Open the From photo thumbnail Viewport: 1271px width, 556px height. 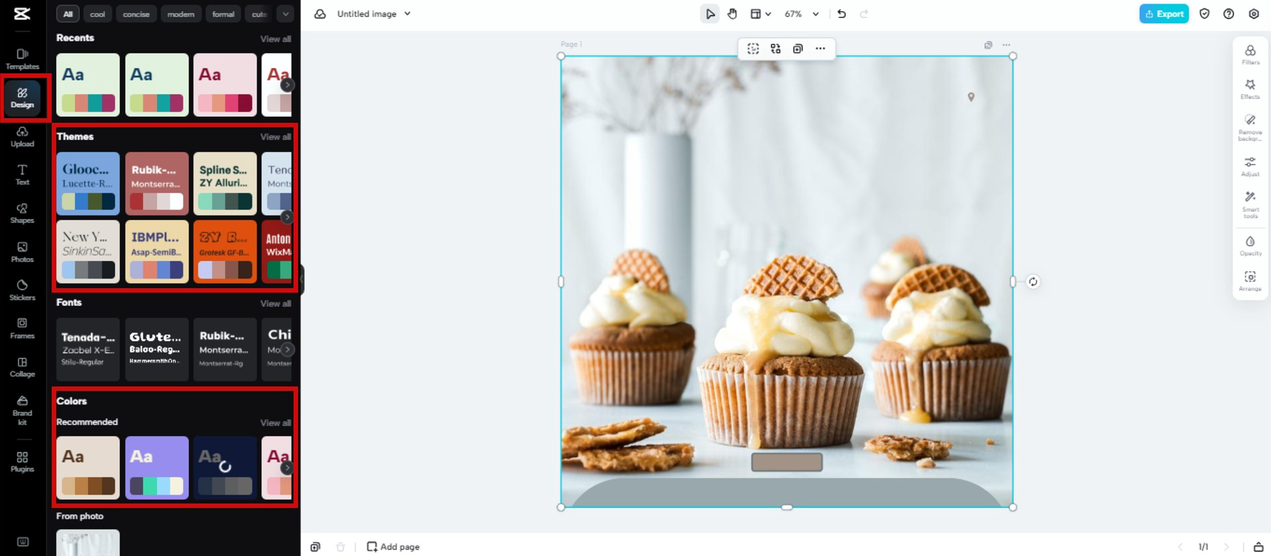(88, 543)
